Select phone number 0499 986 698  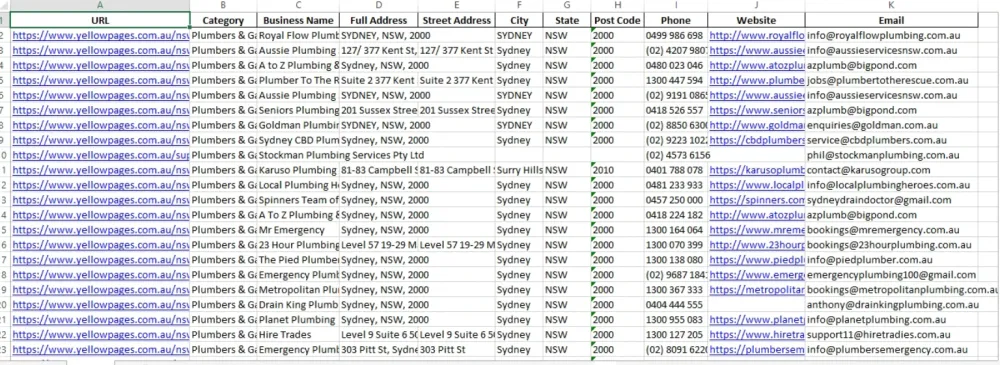(x=675, y=35)
